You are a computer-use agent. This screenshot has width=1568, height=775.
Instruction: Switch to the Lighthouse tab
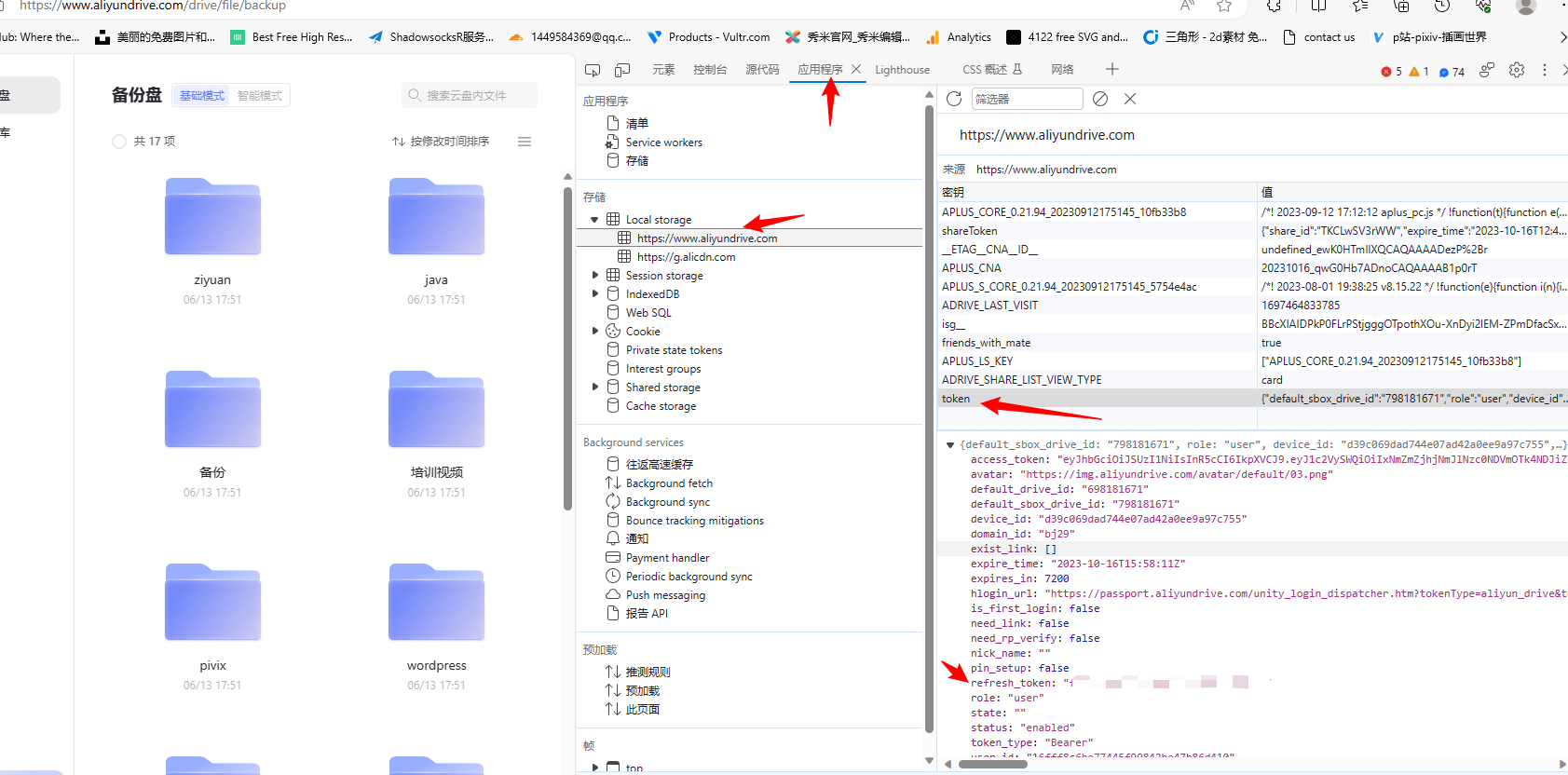pyautogui.click(x=902, y=70)
